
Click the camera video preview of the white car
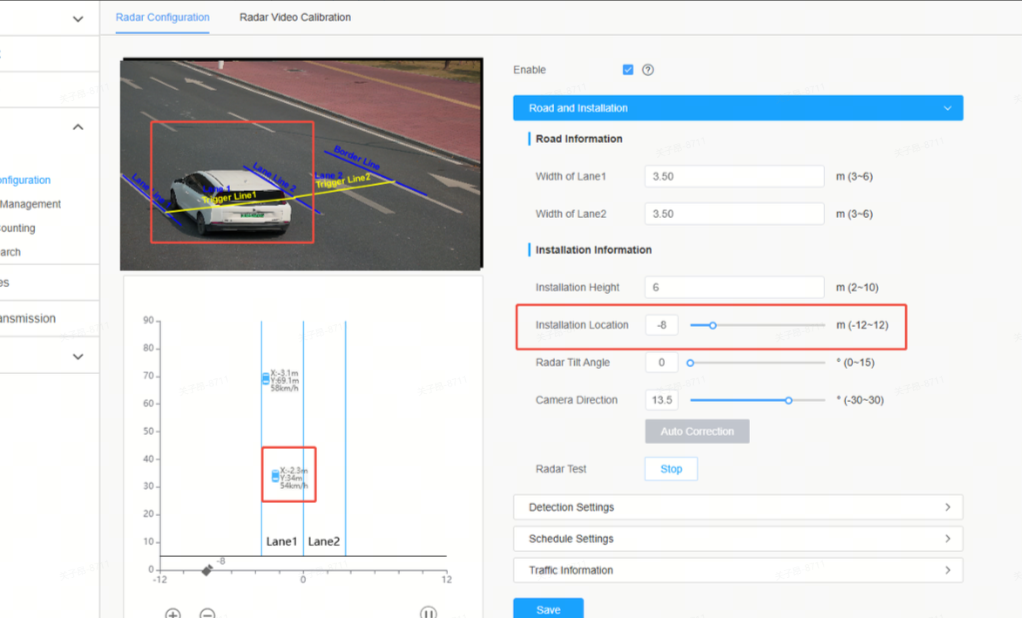pos(301,164)
